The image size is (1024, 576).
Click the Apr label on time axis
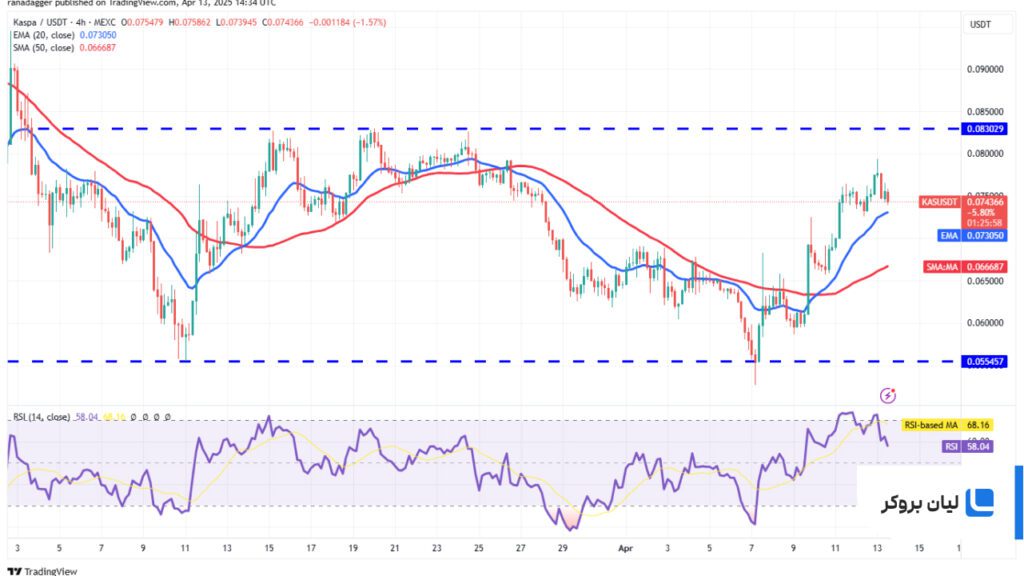point(626,549)
